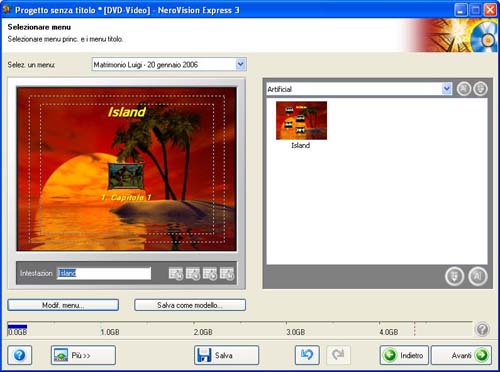
Task: Click the '2.0GB' capacity label
Action: [203, 332]
